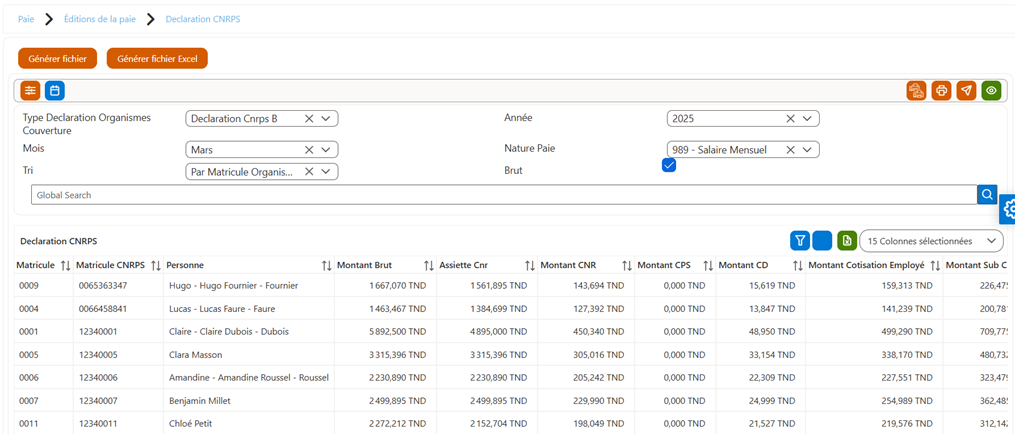The height and width of the screenshot is (434, 1015).
Task: Go to Éditions de la paie breadcrumb
Action: (100, 19)
